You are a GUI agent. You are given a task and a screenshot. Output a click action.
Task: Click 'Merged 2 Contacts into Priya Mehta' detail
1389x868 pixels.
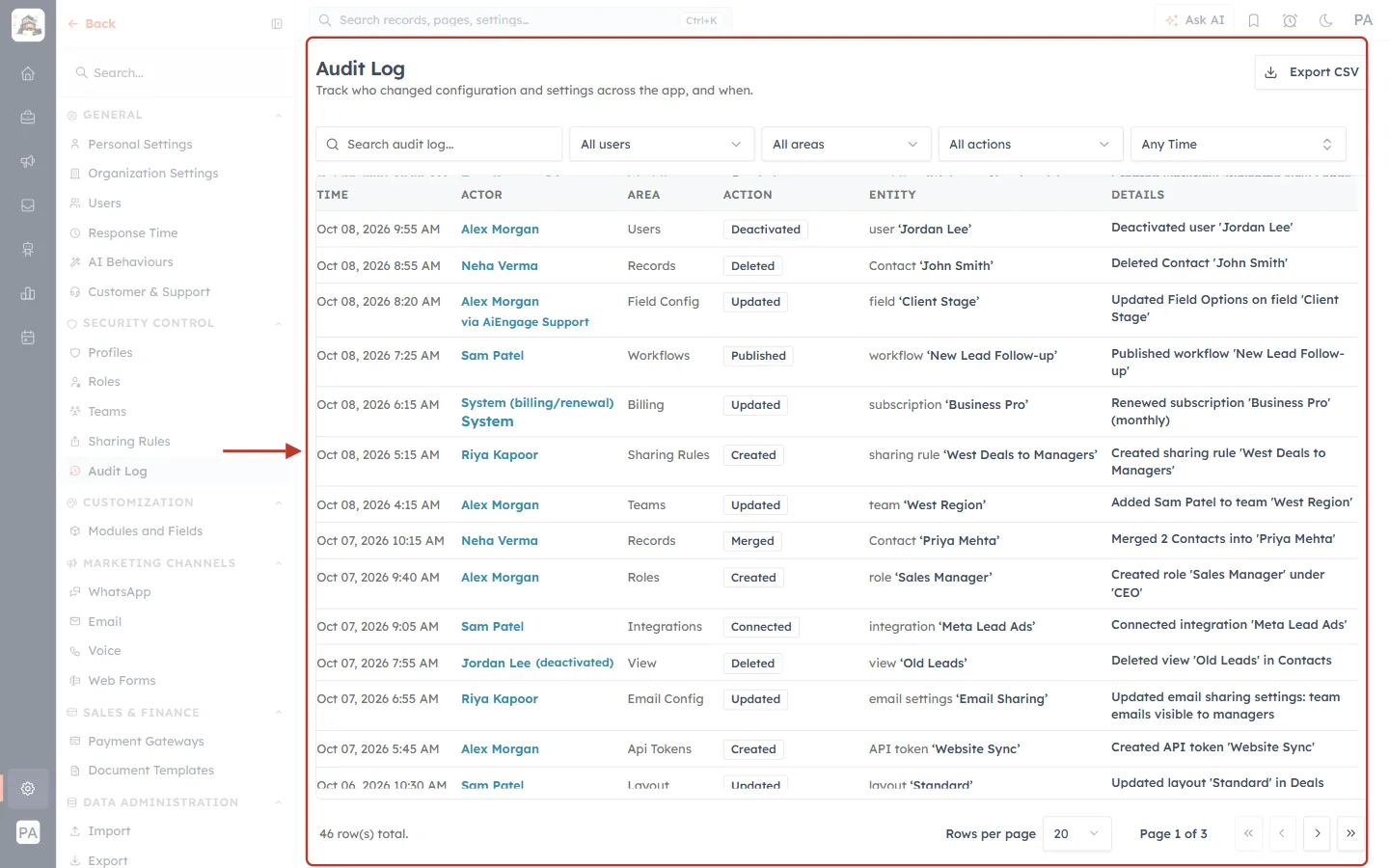pos(1223,539)
